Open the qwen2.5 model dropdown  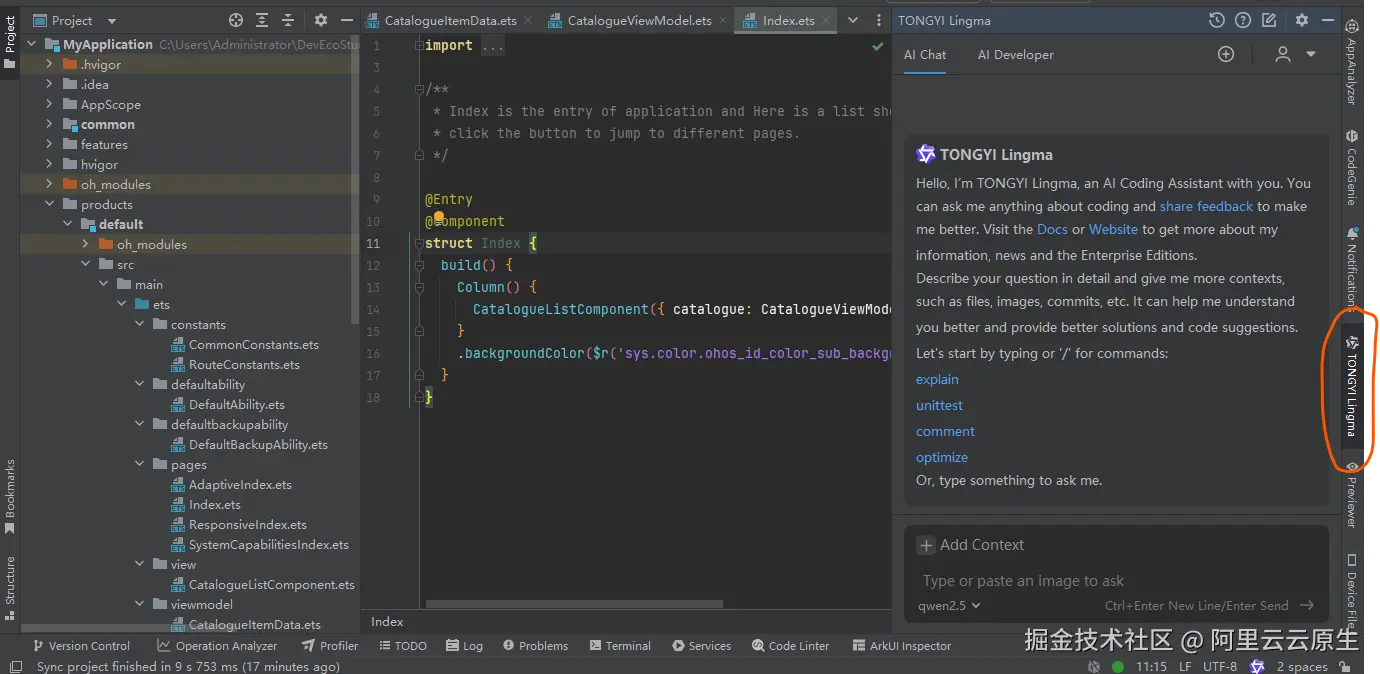click(x=949, y=605)
